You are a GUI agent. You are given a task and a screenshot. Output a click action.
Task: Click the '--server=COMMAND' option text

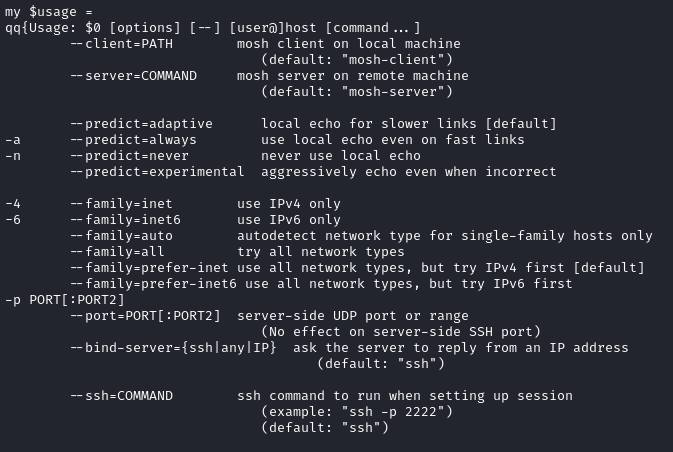[134, 76]
